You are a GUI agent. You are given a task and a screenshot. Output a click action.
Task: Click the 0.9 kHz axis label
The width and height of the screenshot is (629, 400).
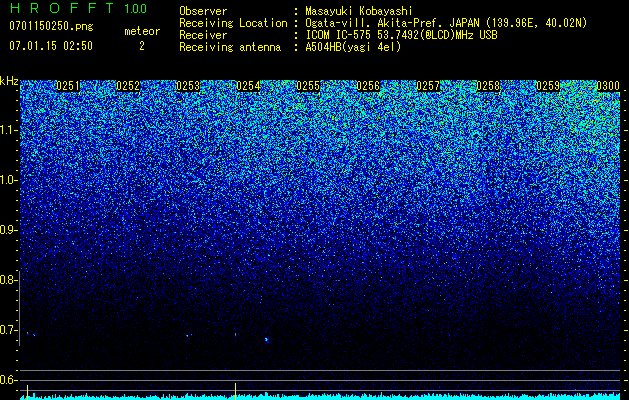coord(8,230)
